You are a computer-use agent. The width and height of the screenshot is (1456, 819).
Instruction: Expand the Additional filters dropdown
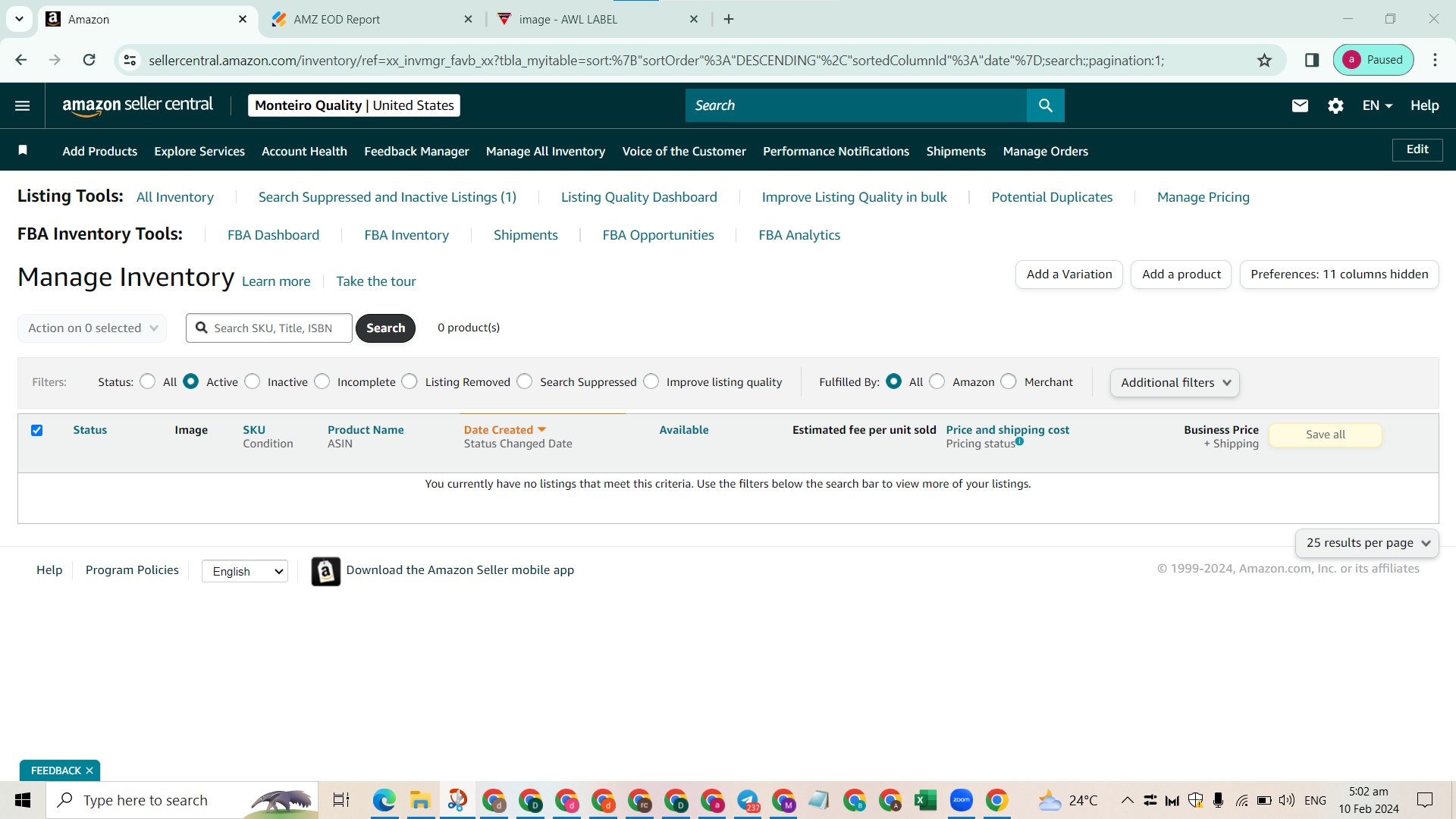click(1175, 383)
